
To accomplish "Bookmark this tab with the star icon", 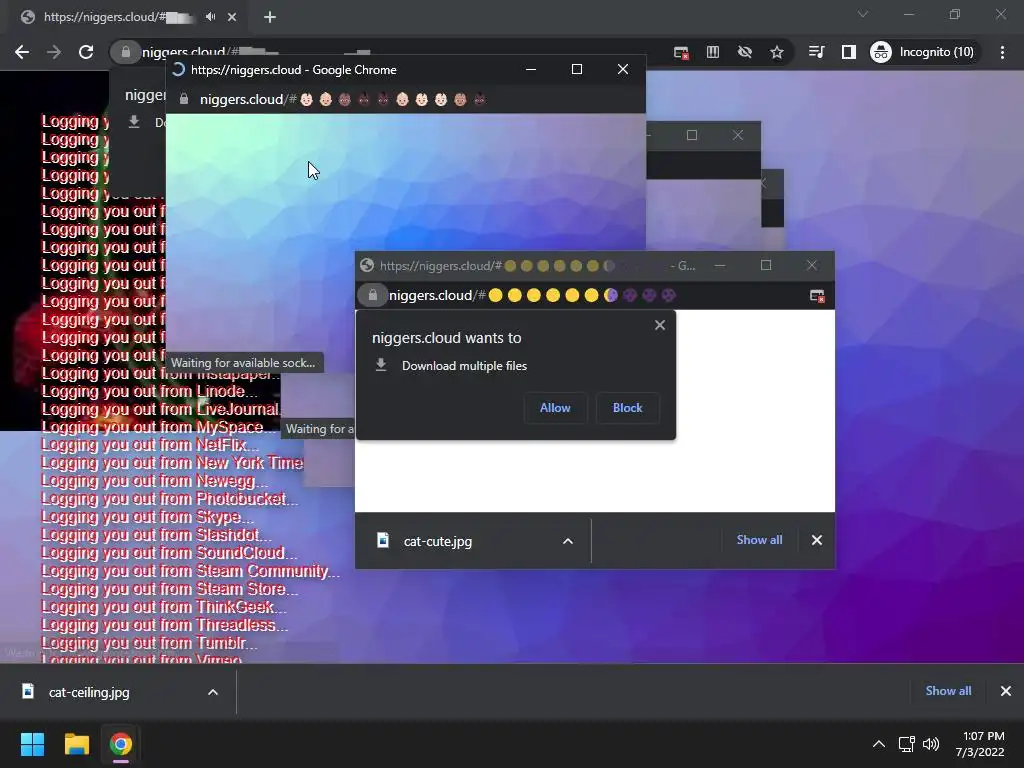I will [x=776, y=52].
